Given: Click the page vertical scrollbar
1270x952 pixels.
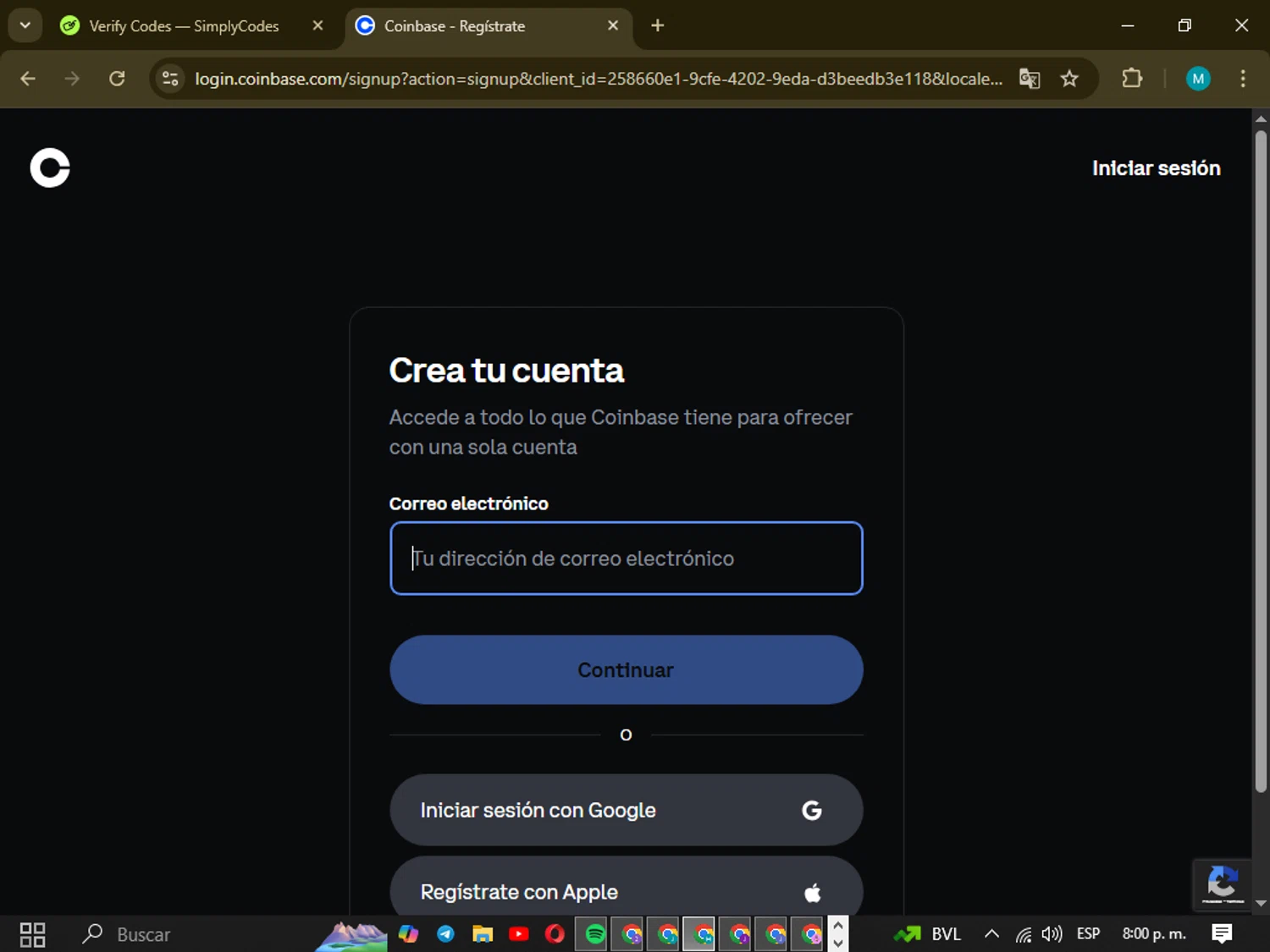Looking at the screenshot, I should point(1261,461).
